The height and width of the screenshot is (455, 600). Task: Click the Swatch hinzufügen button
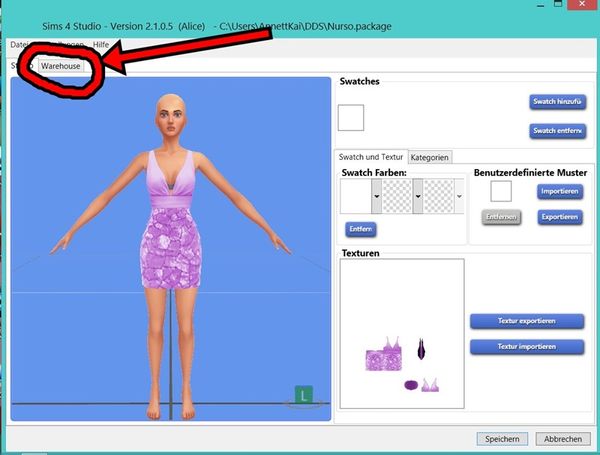[557, 101]
